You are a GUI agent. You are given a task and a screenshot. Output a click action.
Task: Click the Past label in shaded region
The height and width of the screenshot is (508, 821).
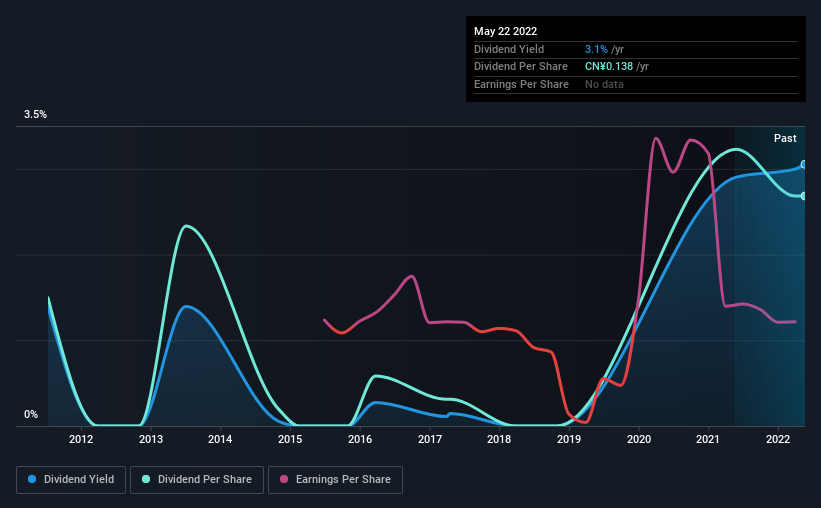click(785, 138)
